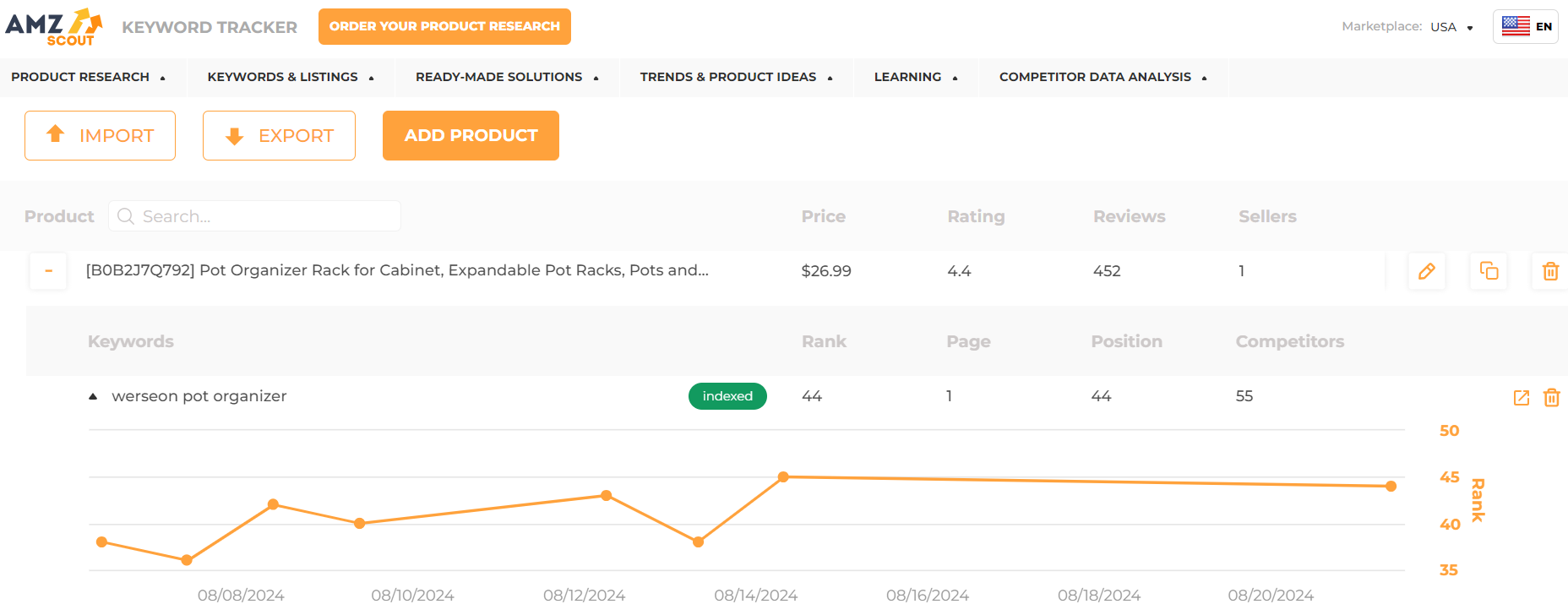Click the product Search input field
Image resolution: width=1568 pixels, height=615 pixels.
tap(254, 216)
